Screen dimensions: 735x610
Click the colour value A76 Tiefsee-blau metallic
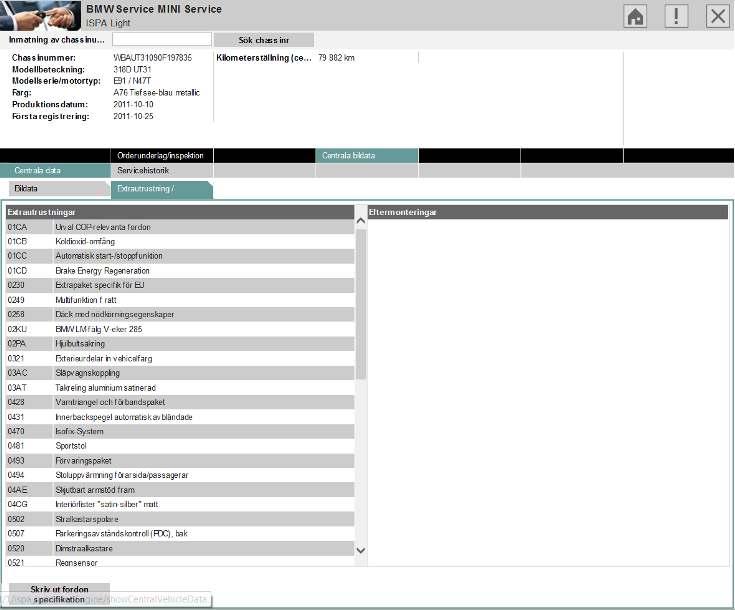pos(157,92)
